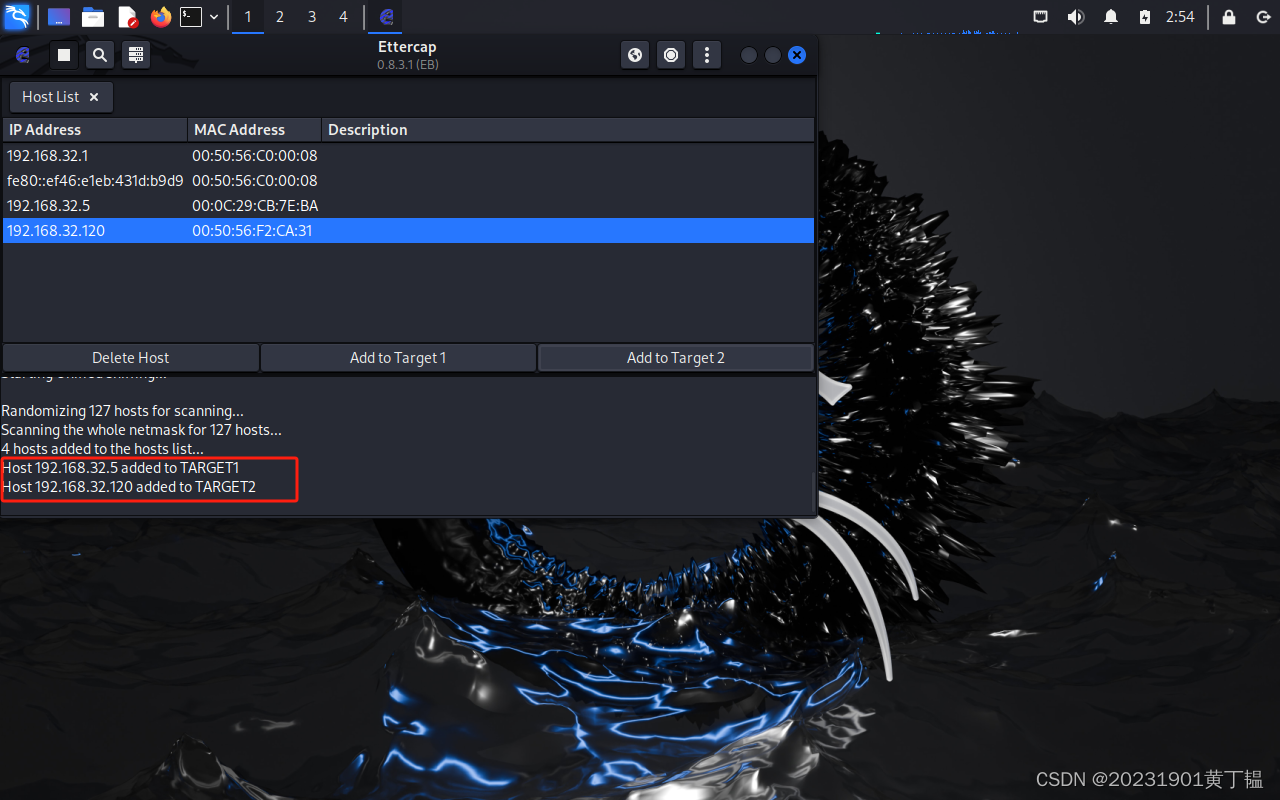Expand the terminal dropdown arrow in the taskbar
Viewport: 1280px width, 800px height.
click(214, 17)
